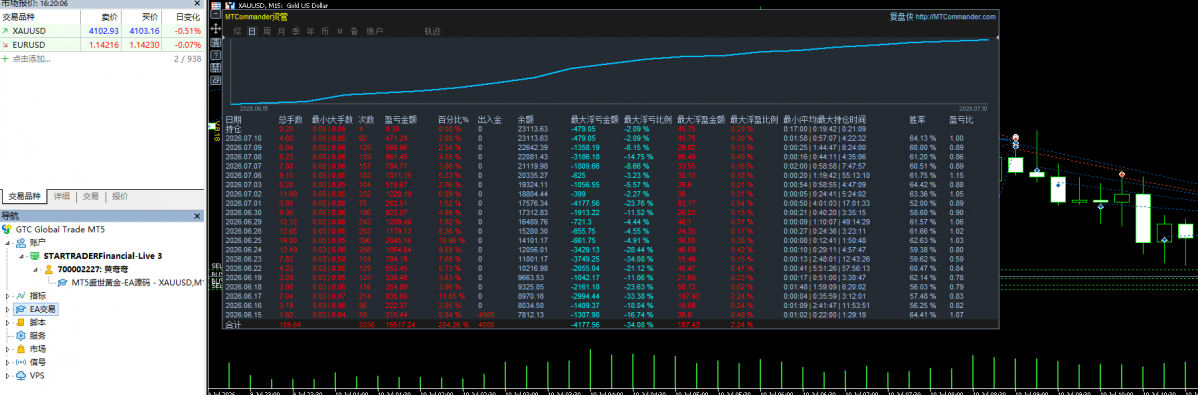The image size is (1198, 395).
Task: Select the 周 weekly statistics tab
Action: (x=267, y=31)
